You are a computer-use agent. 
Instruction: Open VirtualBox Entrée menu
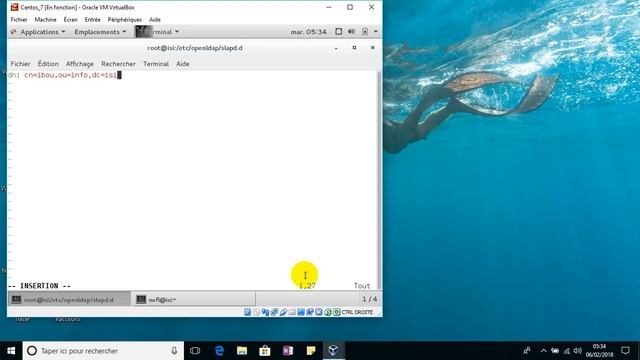pyautogui.click(x=92, y=20)
